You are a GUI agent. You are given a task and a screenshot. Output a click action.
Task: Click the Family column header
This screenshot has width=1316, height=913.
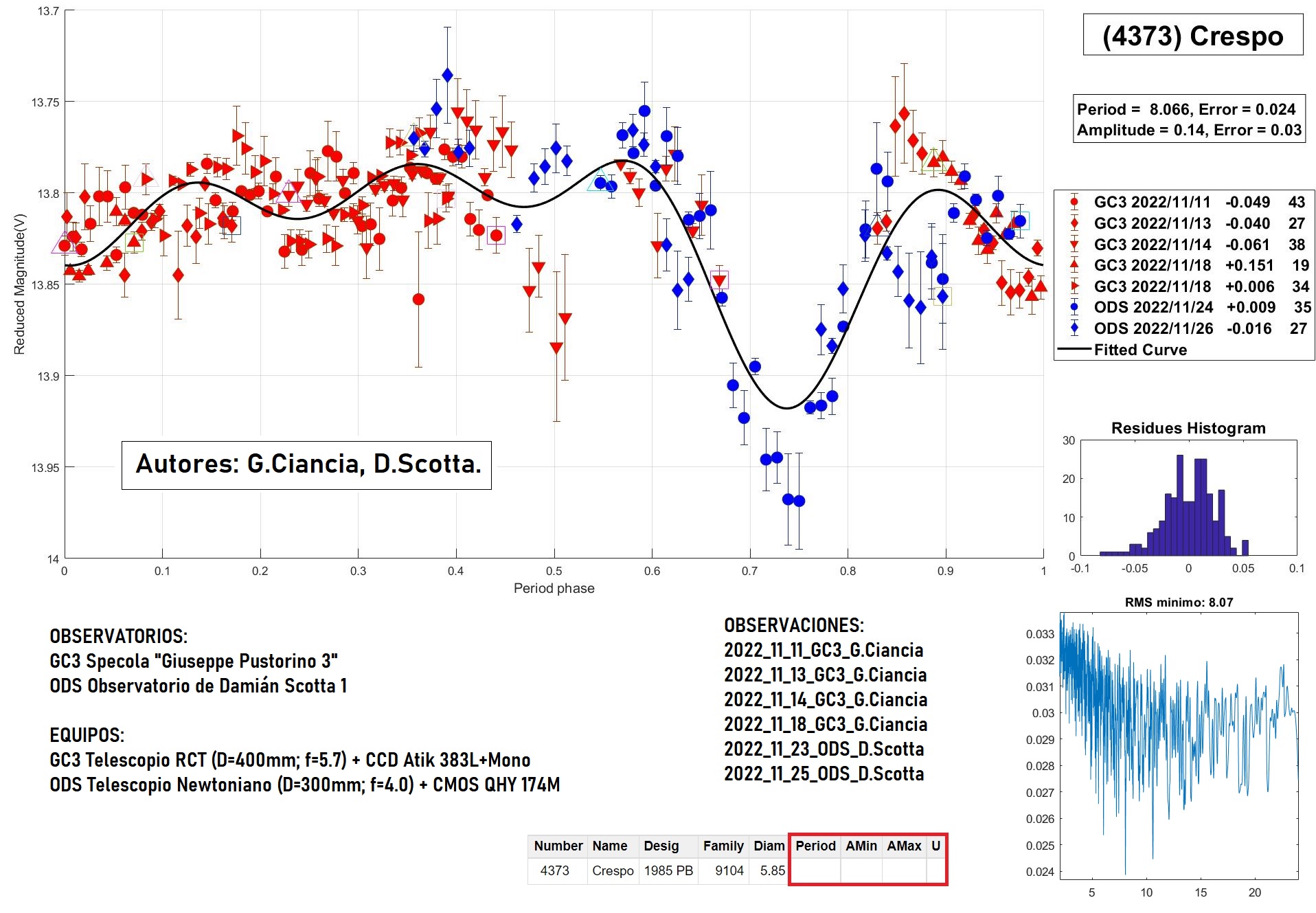click(723, 846)
